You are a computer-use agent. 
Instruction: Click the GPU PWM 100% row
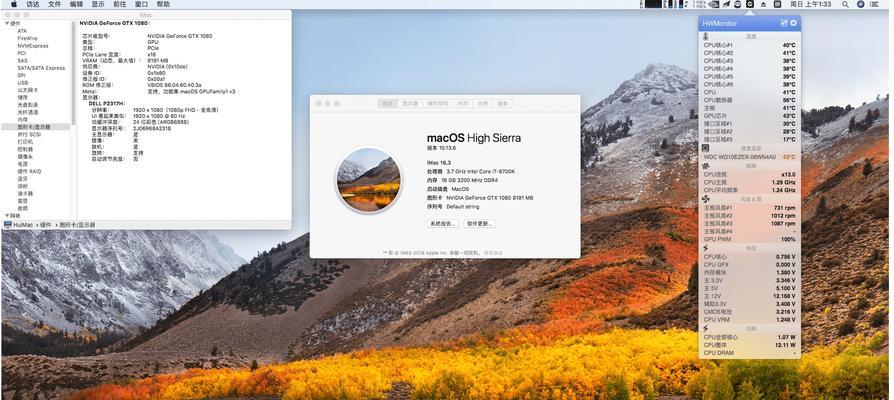coord(749,239)
